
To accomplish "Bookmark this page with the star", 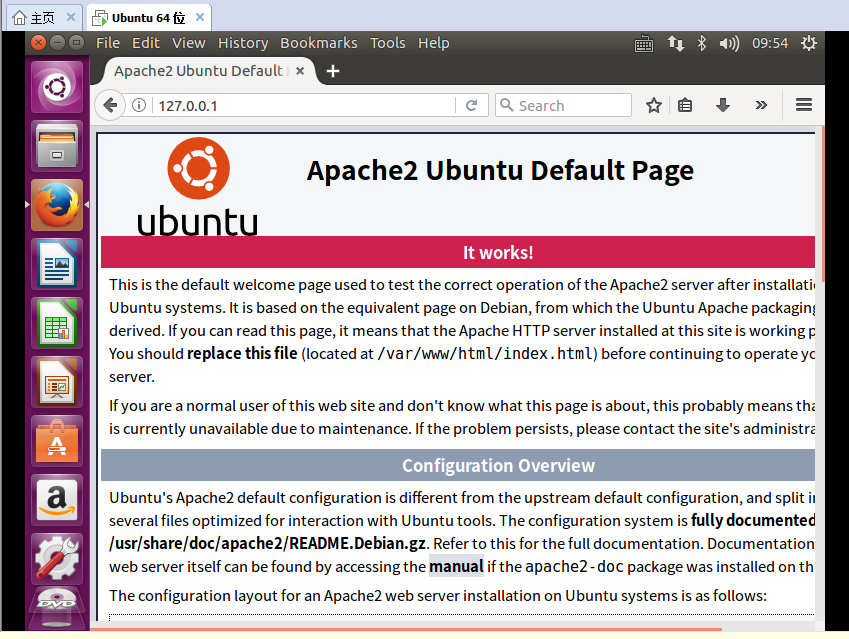I will coord(654,105).
